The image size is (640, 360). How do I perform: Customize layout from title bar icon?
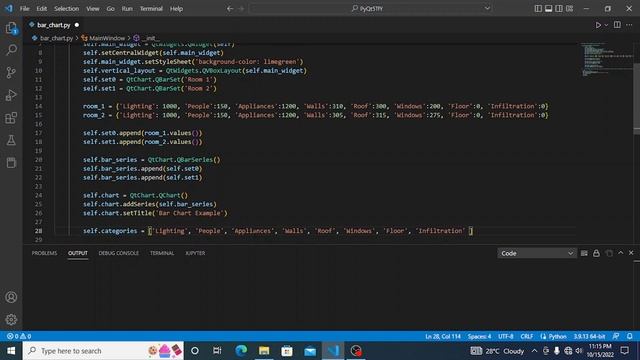(x=569, y=9)
